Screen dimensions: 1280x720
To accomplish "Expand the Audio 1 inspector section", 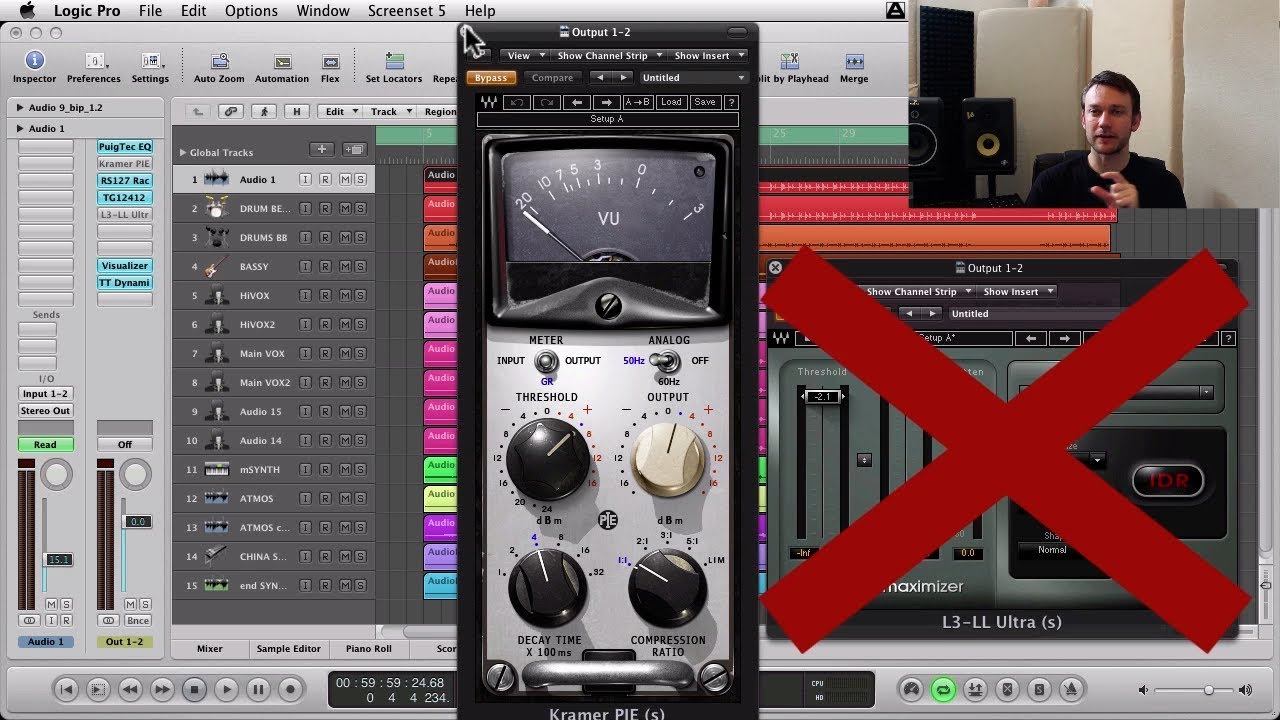I will coord(20,128).
